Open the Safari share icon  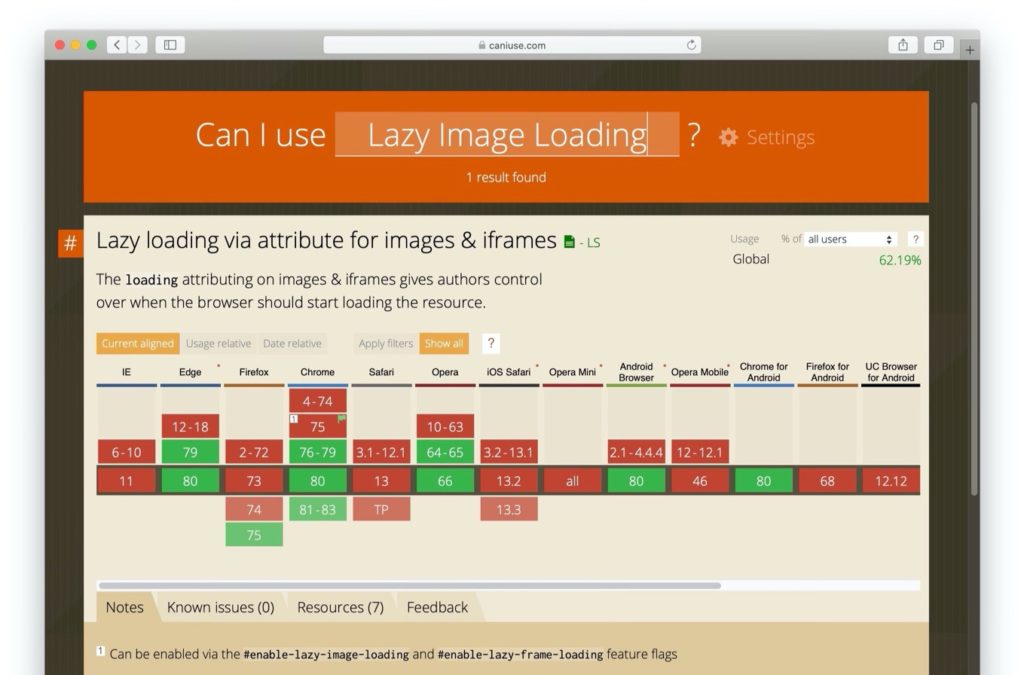point(904,45)
